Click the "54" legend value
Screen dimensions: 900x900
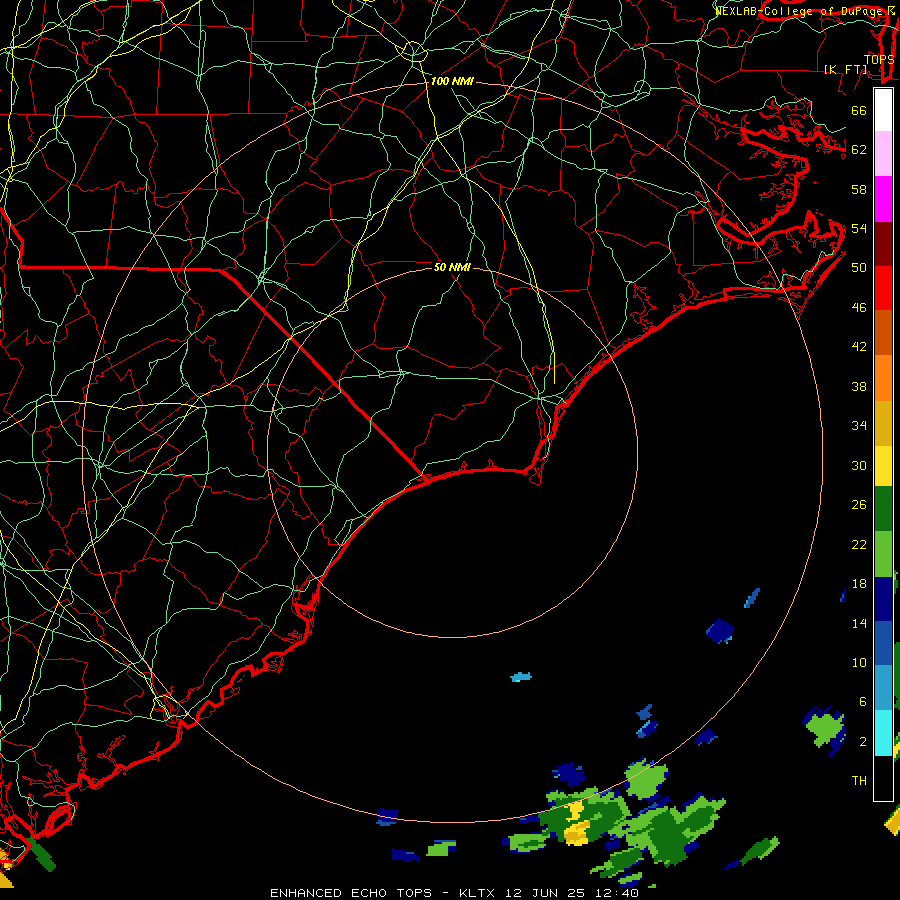pyautogui.click(x=859, y=228)
